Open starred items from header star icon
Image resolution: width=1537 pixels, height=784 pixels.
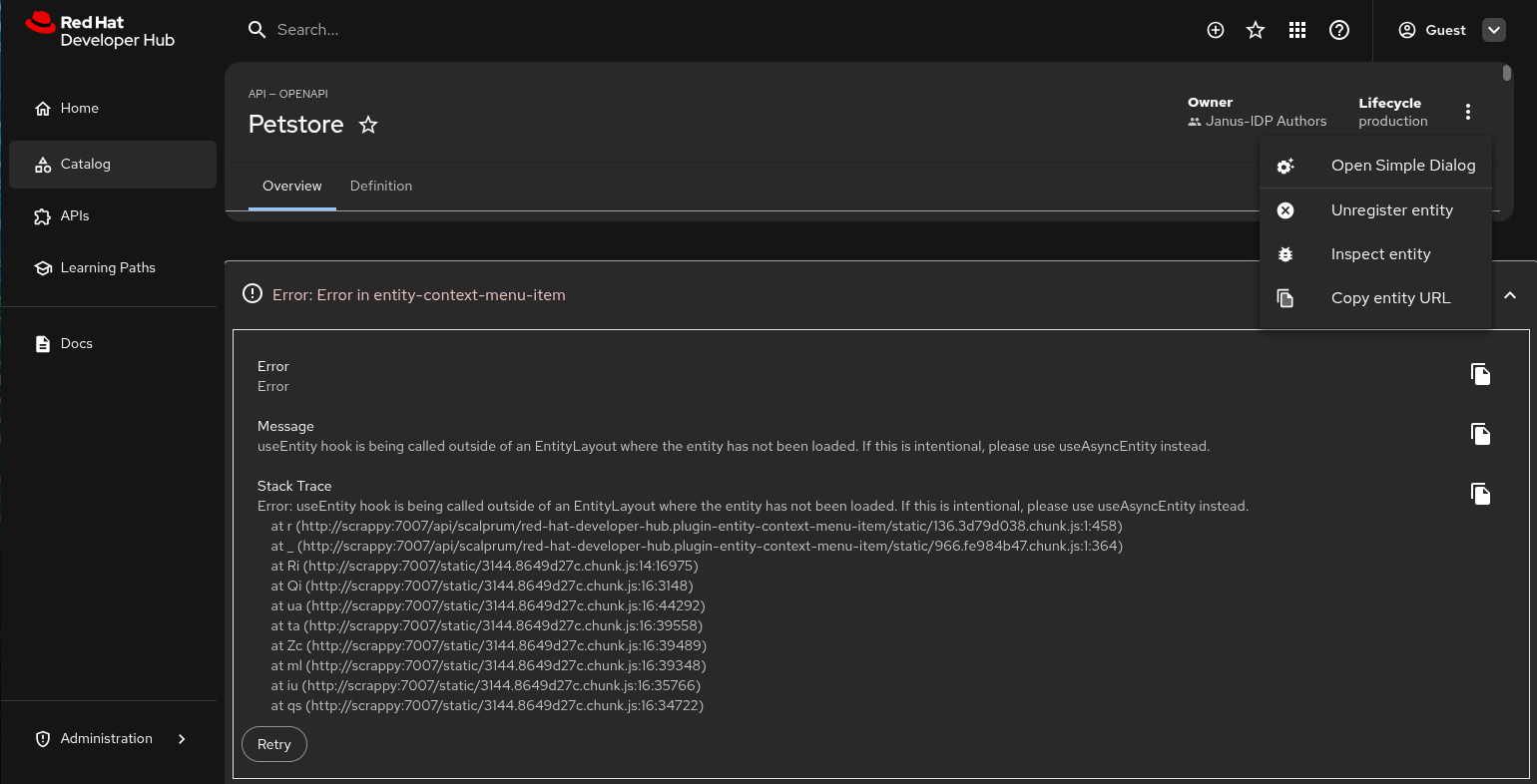[1256, 30]
